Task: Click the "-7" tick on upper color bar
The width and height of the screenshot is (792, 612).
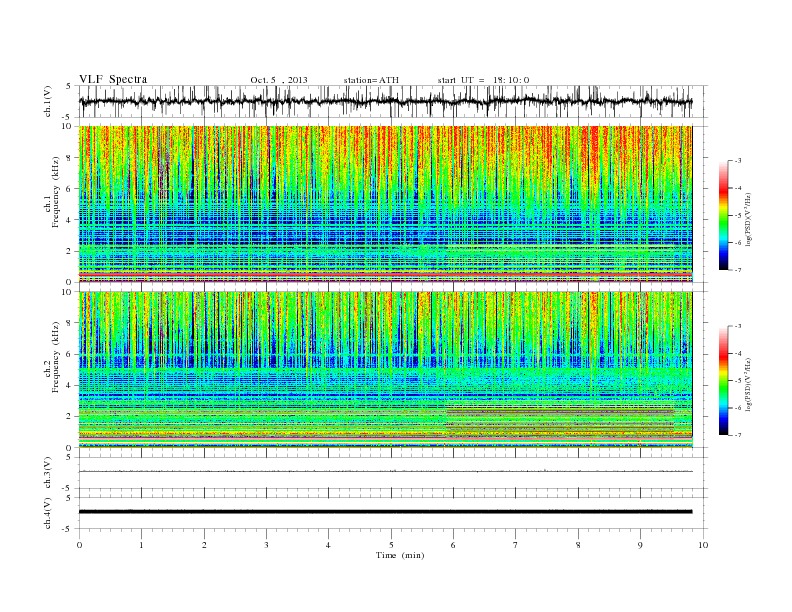Action: (738, 270)
